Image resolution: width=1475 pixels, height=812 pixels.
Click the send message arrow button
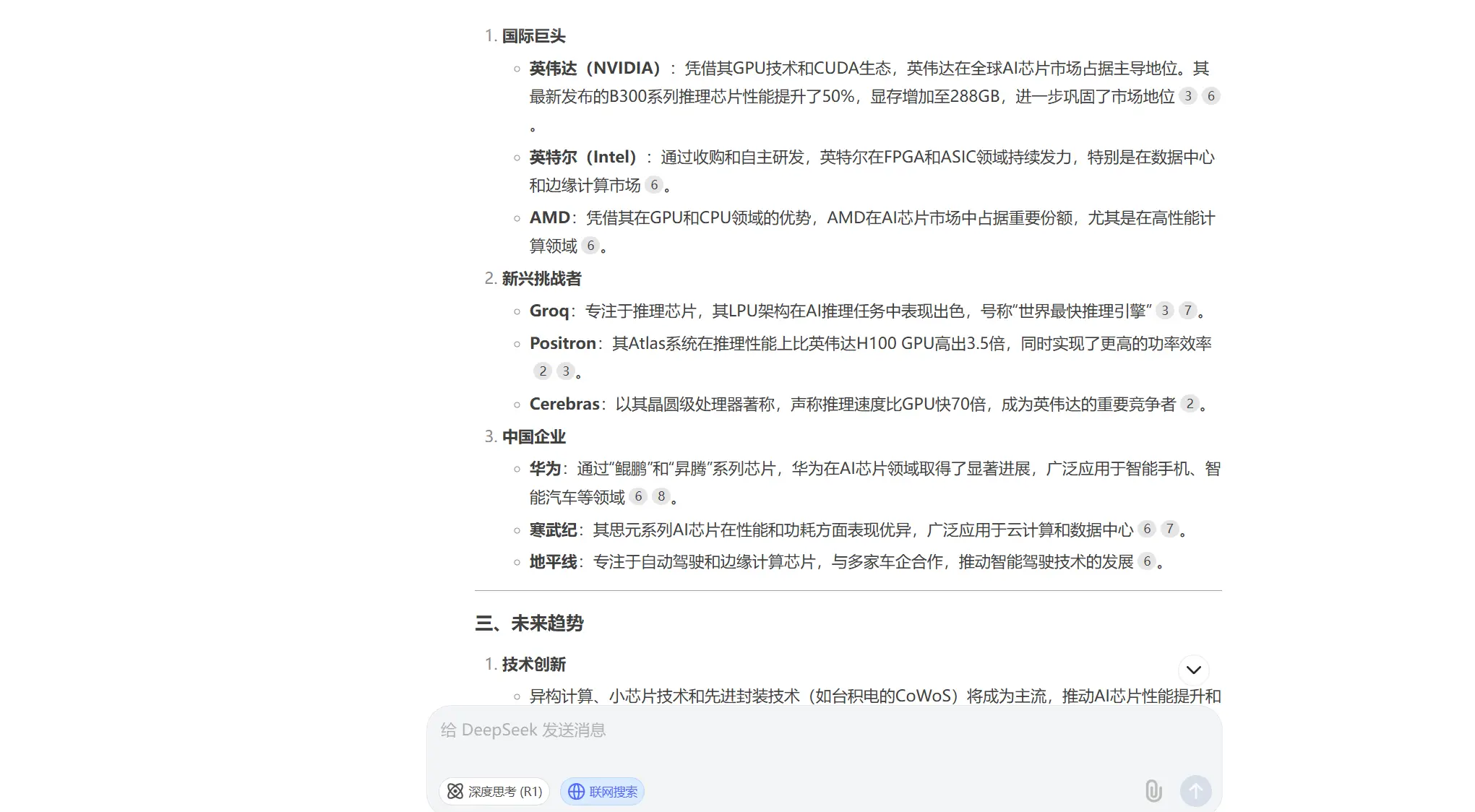(x=1195, y=791)
